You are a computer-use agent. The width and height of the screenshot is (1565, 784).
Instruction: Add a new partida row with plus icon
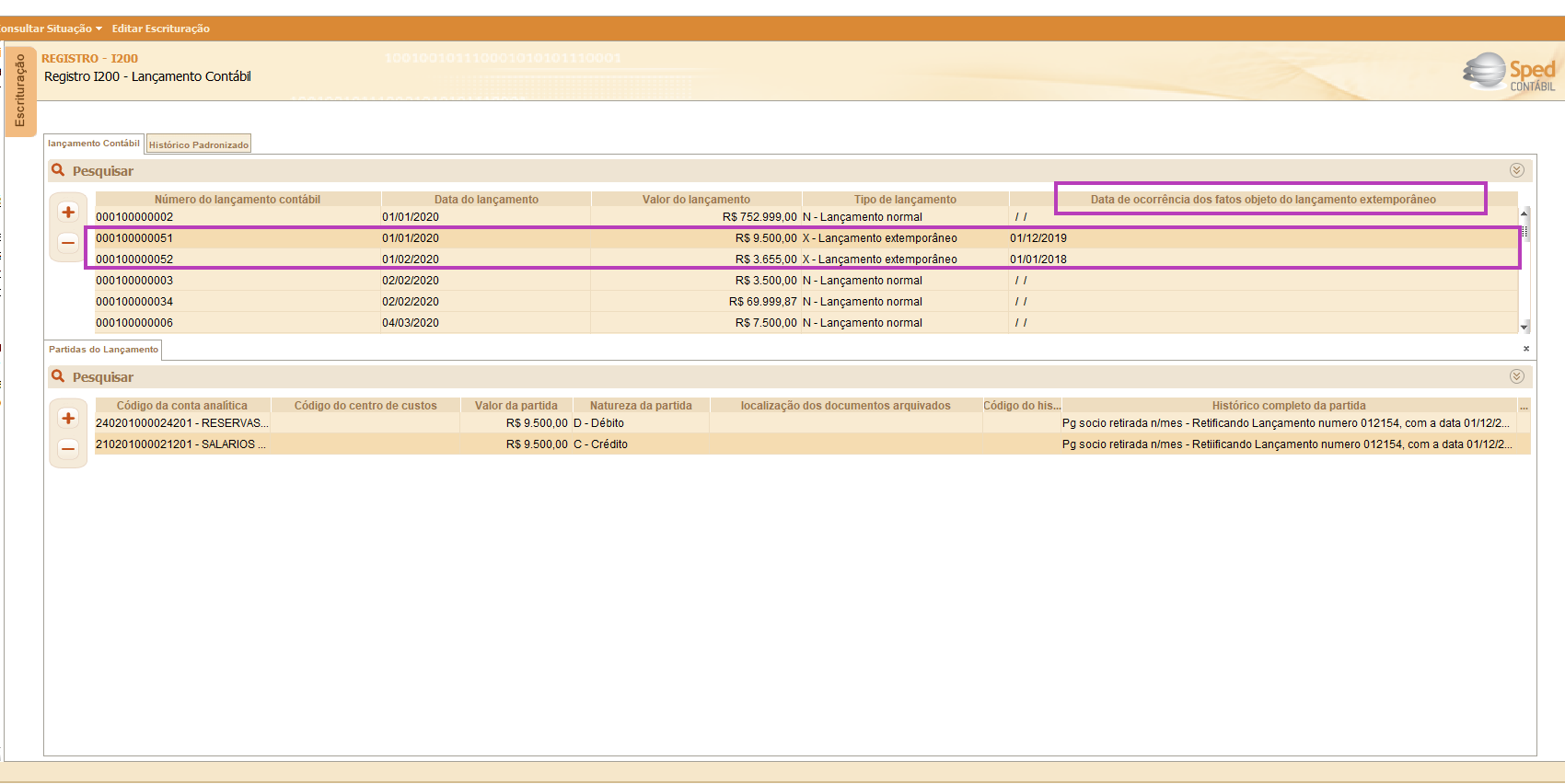68,418
